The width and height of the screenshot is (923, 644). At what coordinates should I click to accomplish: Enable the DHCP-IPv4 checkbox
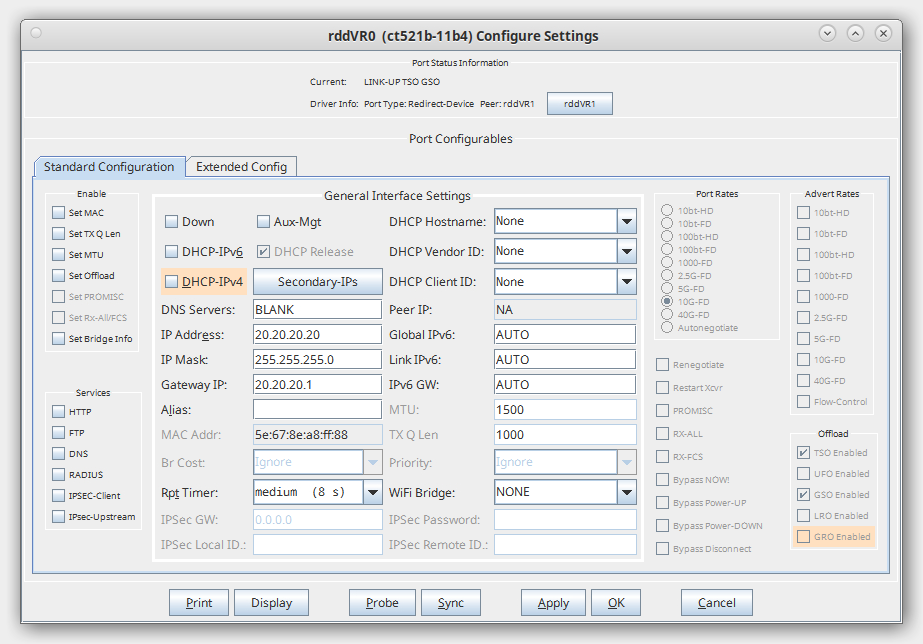171,282
